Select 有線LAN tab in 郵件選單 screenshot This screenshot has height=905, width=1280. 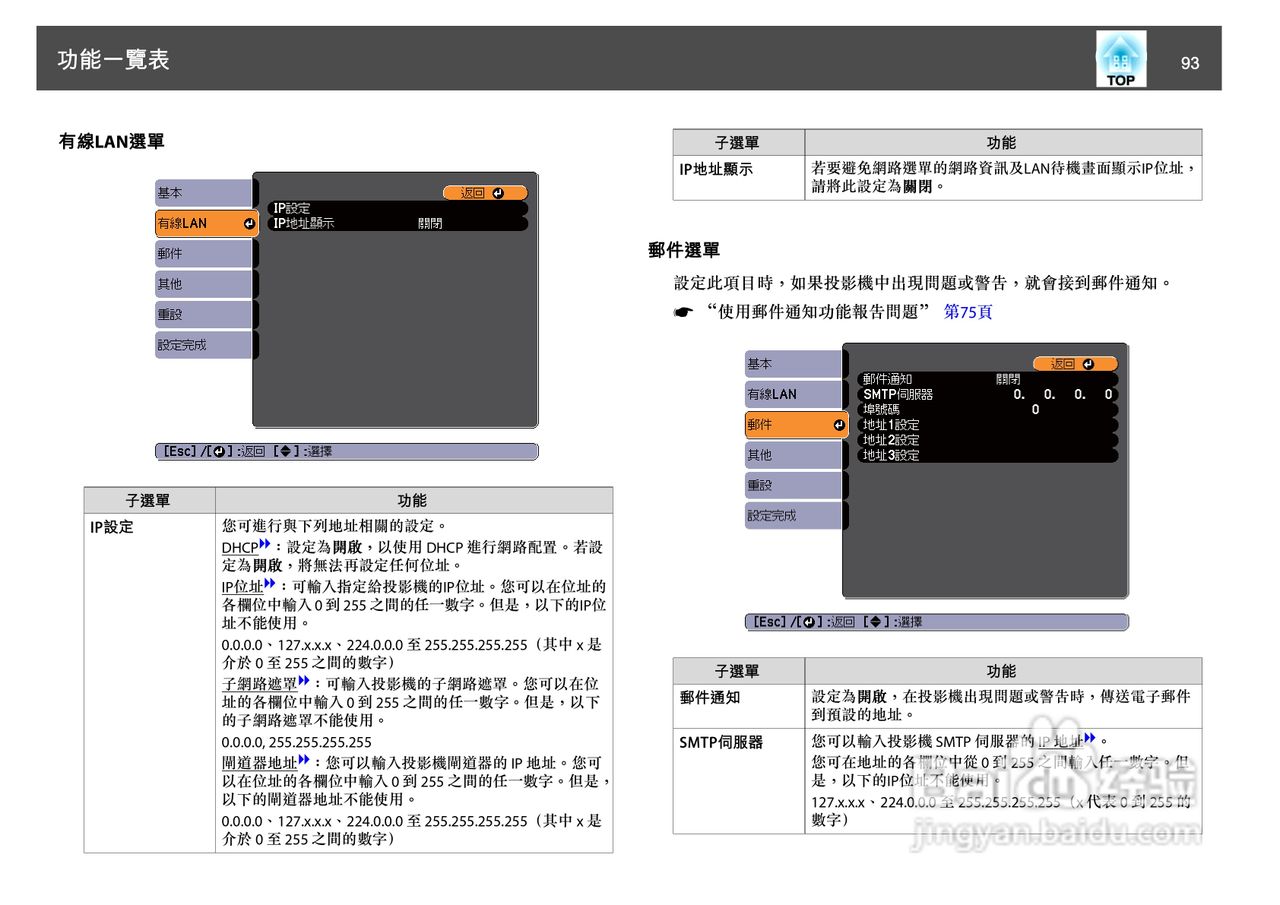point(794,394)
